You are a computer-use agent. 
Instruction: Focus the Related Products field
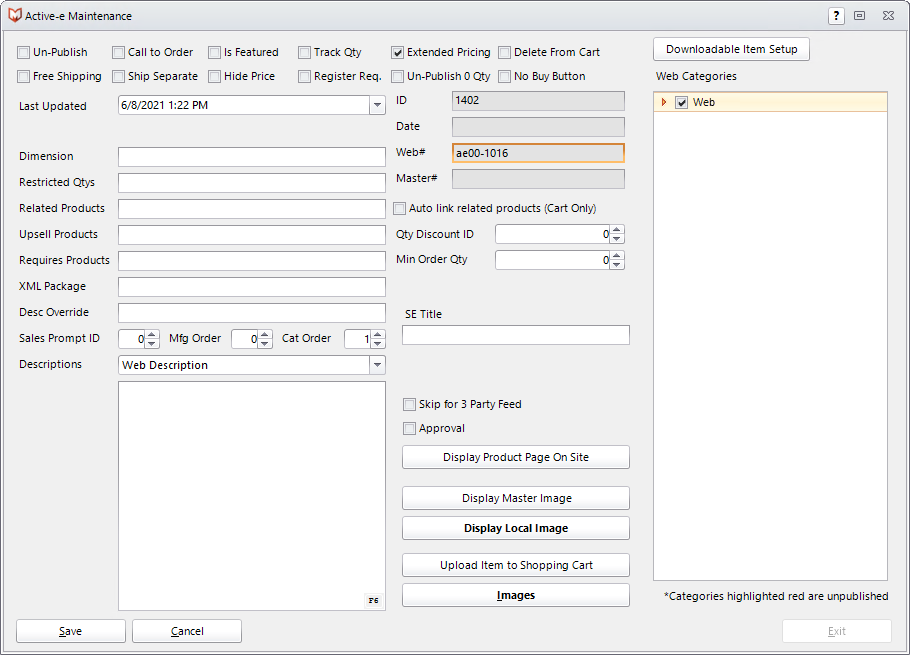point(252,209)
